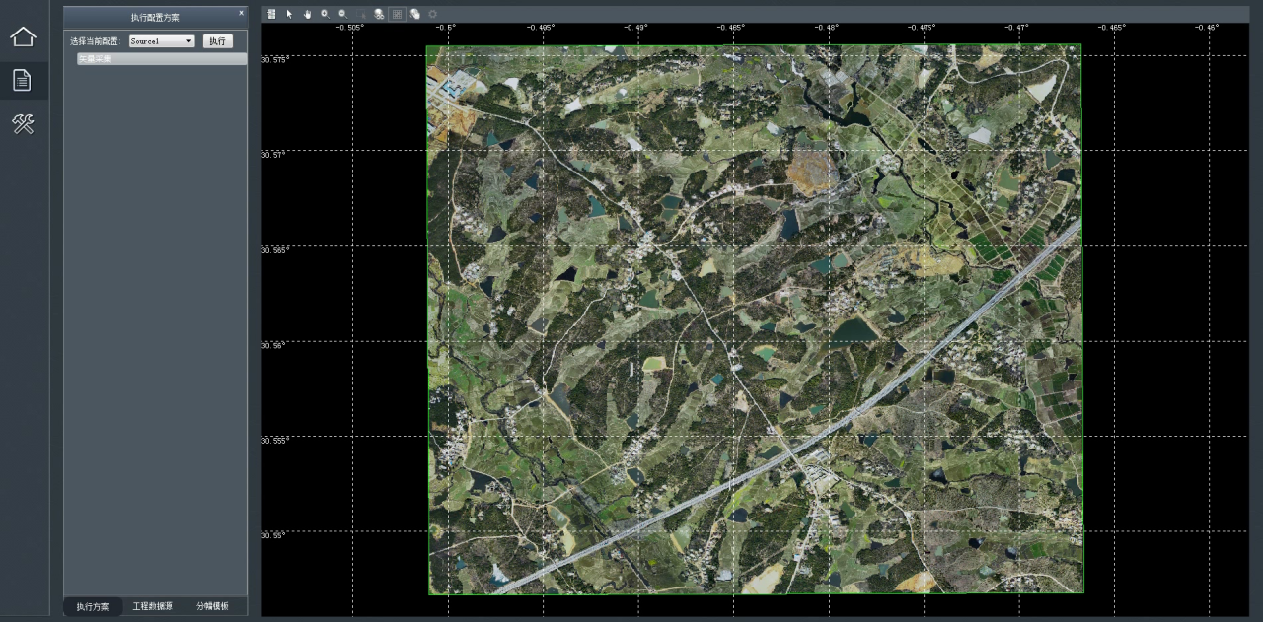Select the 矢量采集 list item
Screen dimensions: 1263x623
pos(155,59)
